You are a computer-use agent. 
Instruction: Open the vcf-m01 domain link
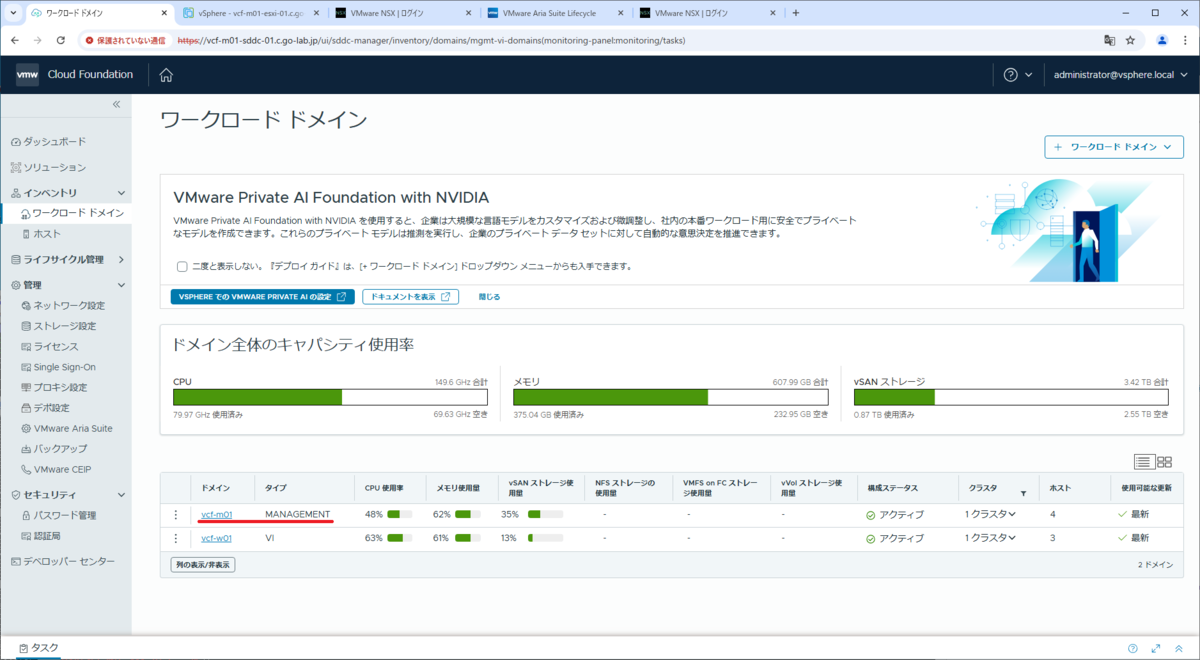216,514
